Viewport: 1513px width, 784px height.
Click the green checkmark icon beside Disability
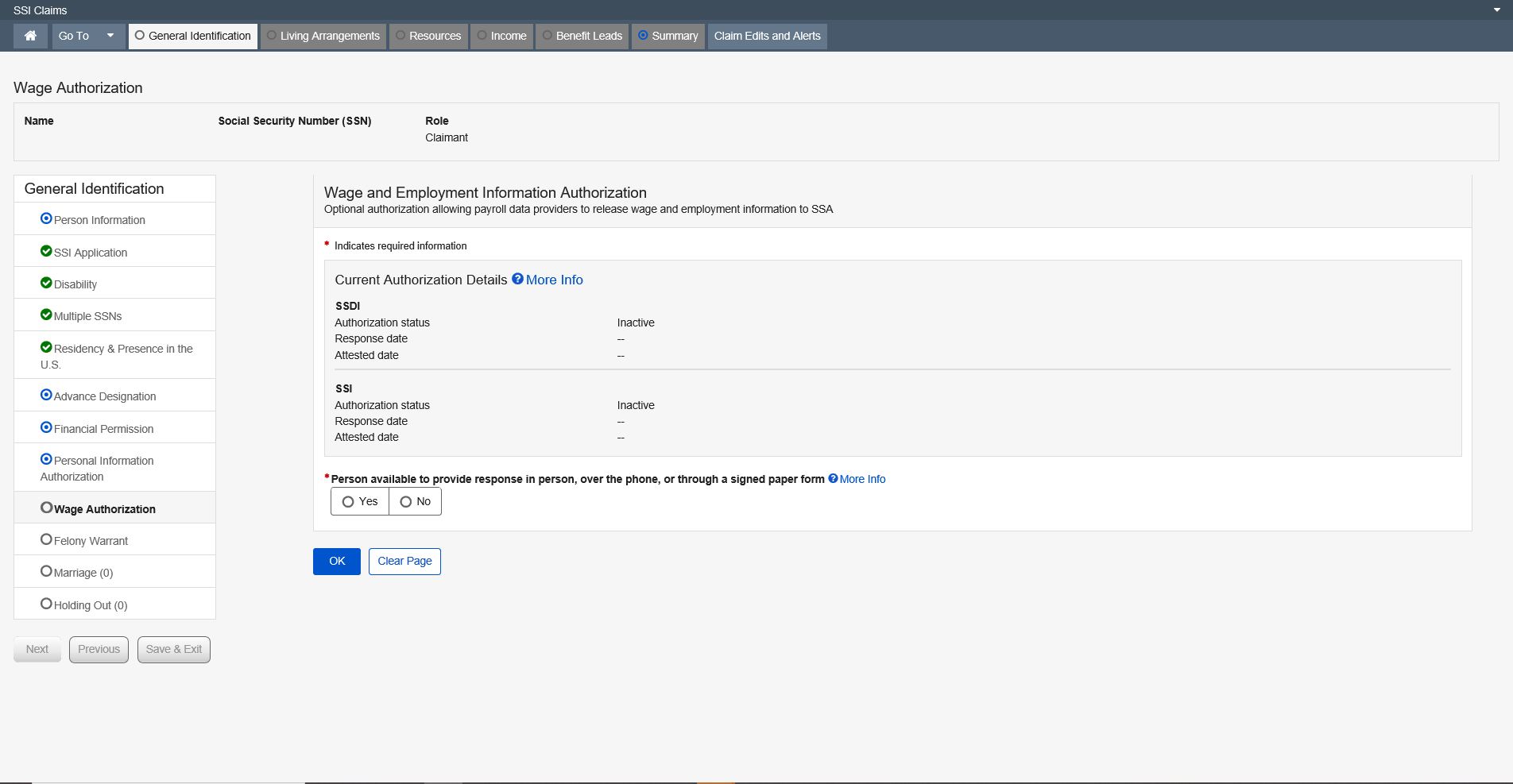[46, 283]
